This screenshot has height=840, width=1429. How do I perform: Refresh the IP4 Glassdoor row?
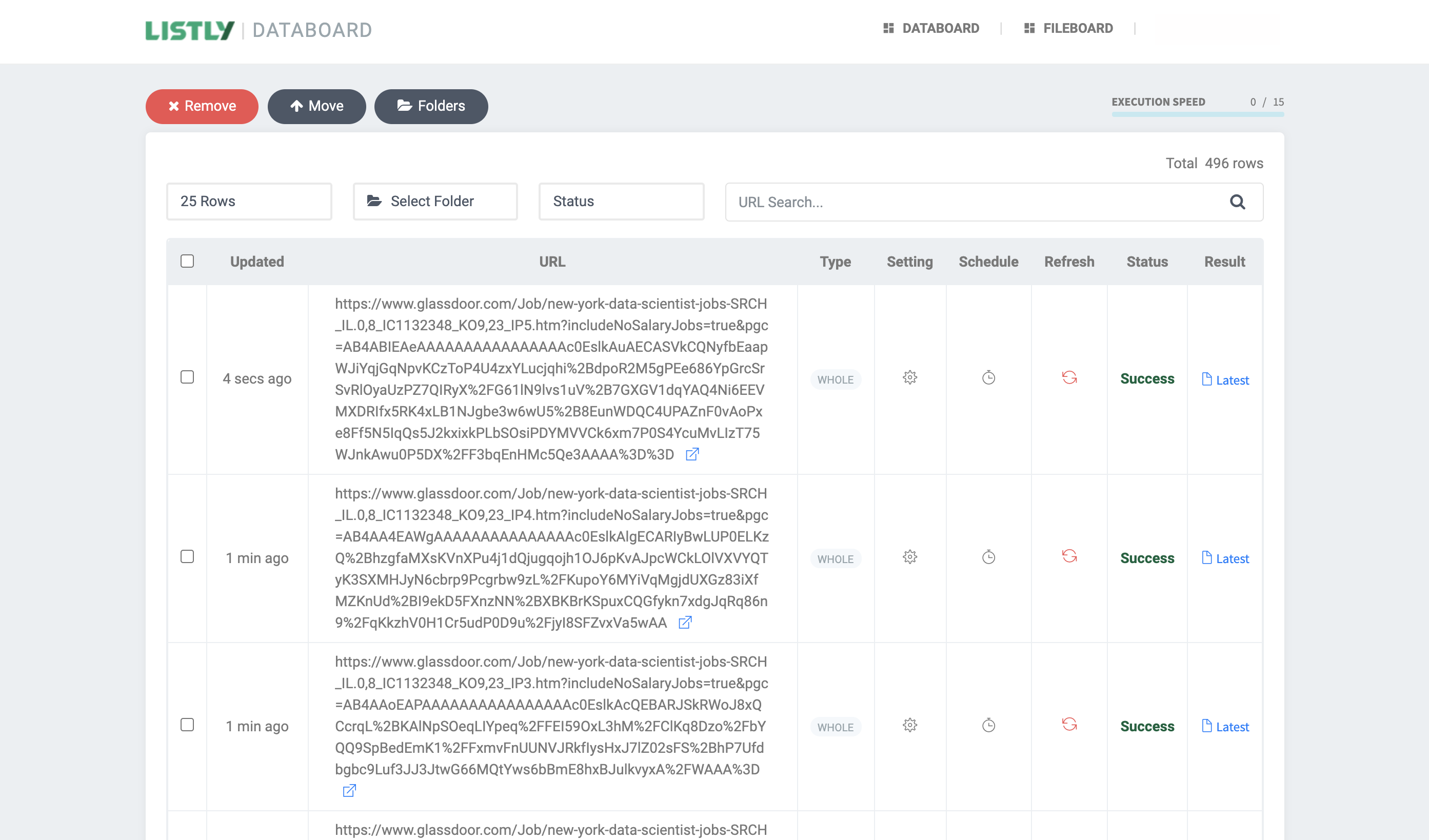coord(1069,556)
